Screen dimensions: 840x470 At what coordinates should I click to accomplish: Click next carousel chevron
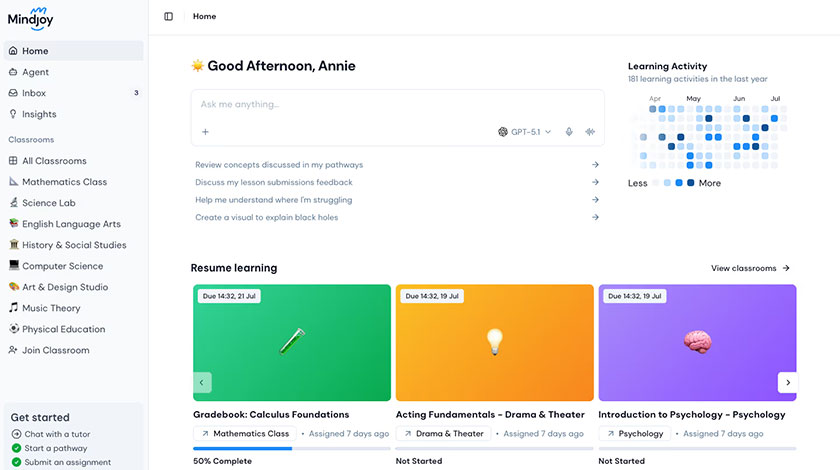click(788, 383)
